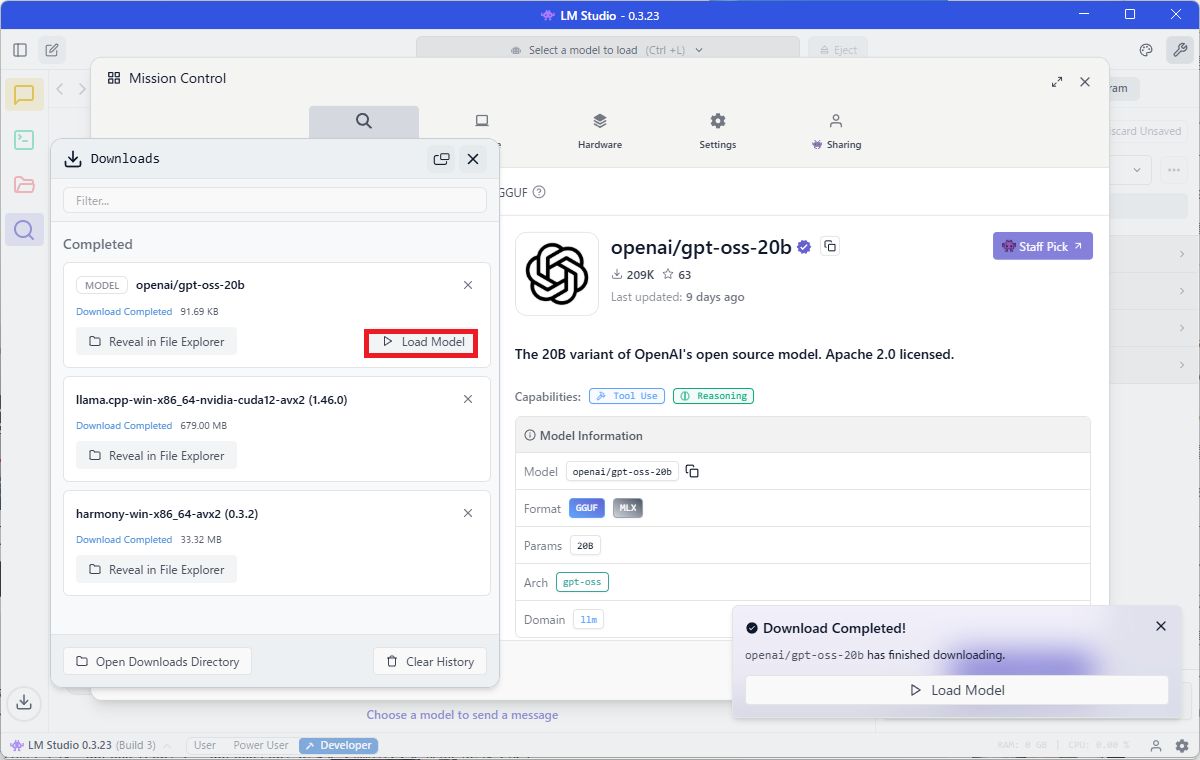Click the Discard Unsaved button
The image size is (1200, 760).
(1144, 131)
